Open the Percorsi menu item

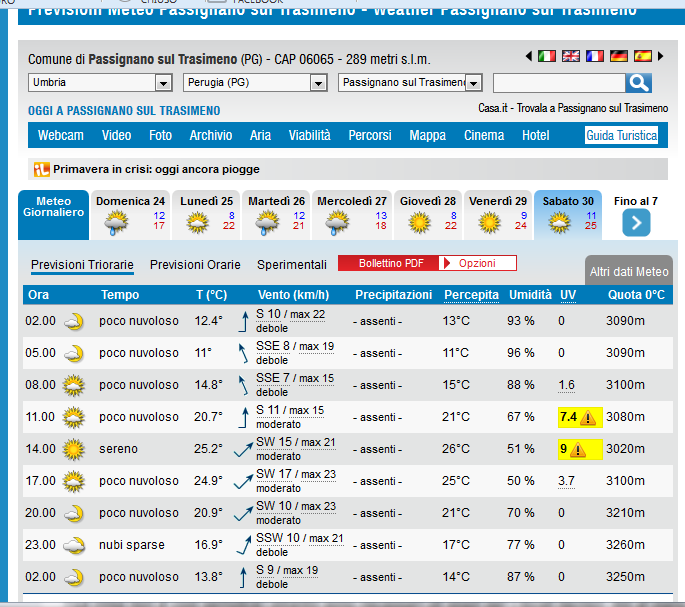(370, 135)
